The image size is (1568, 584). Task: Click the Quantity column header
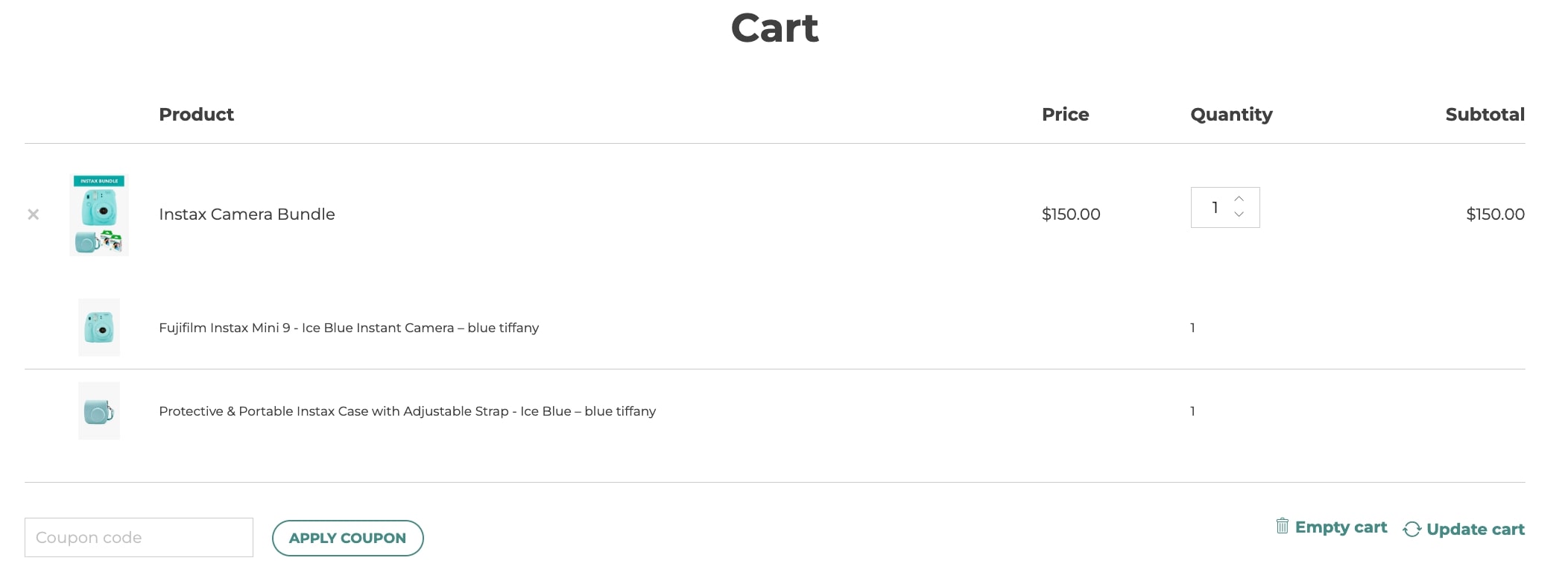pos(1231,115)
